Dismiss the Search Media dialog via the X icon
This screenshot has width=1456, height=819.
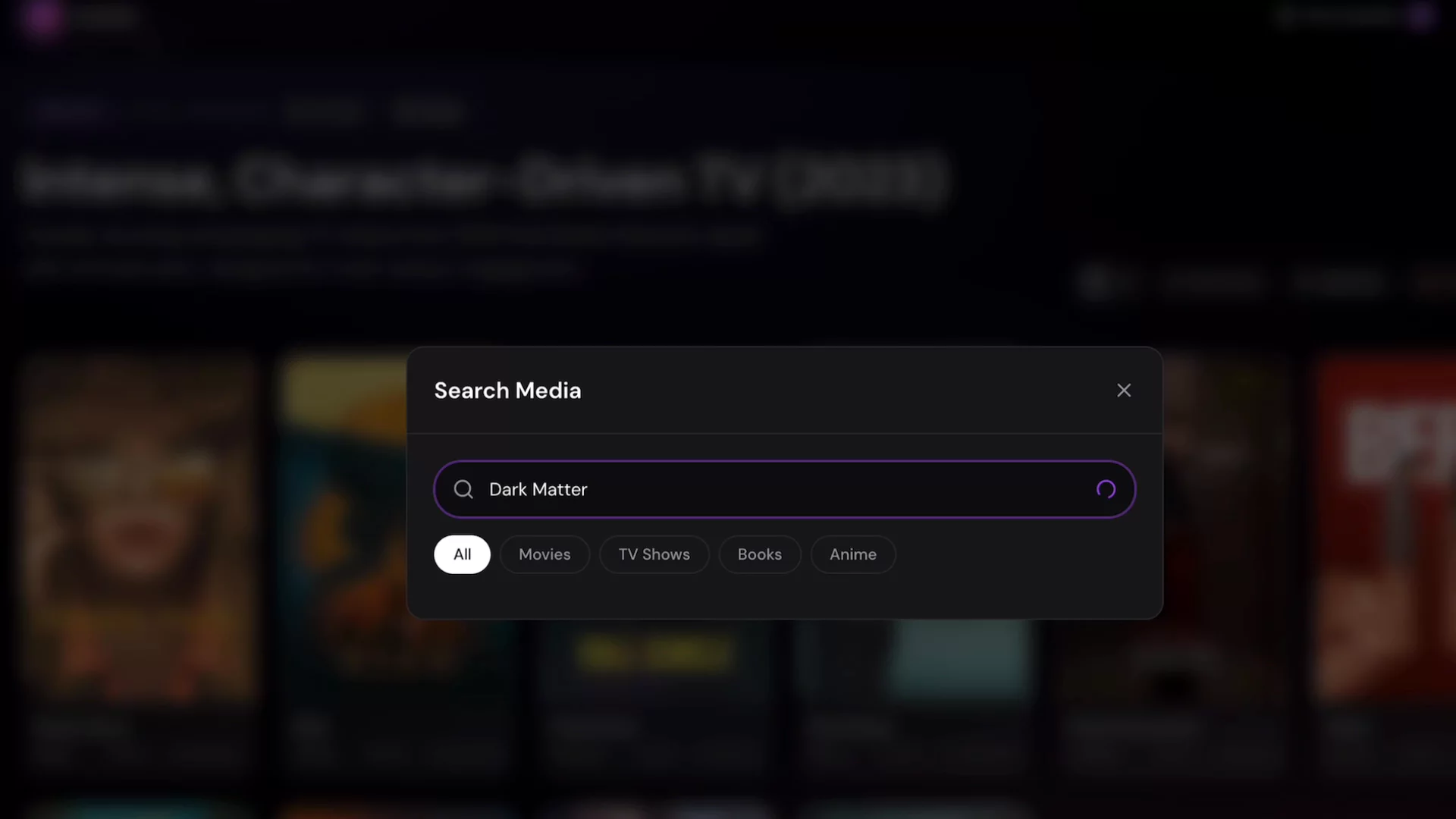tap(1124, 390)
